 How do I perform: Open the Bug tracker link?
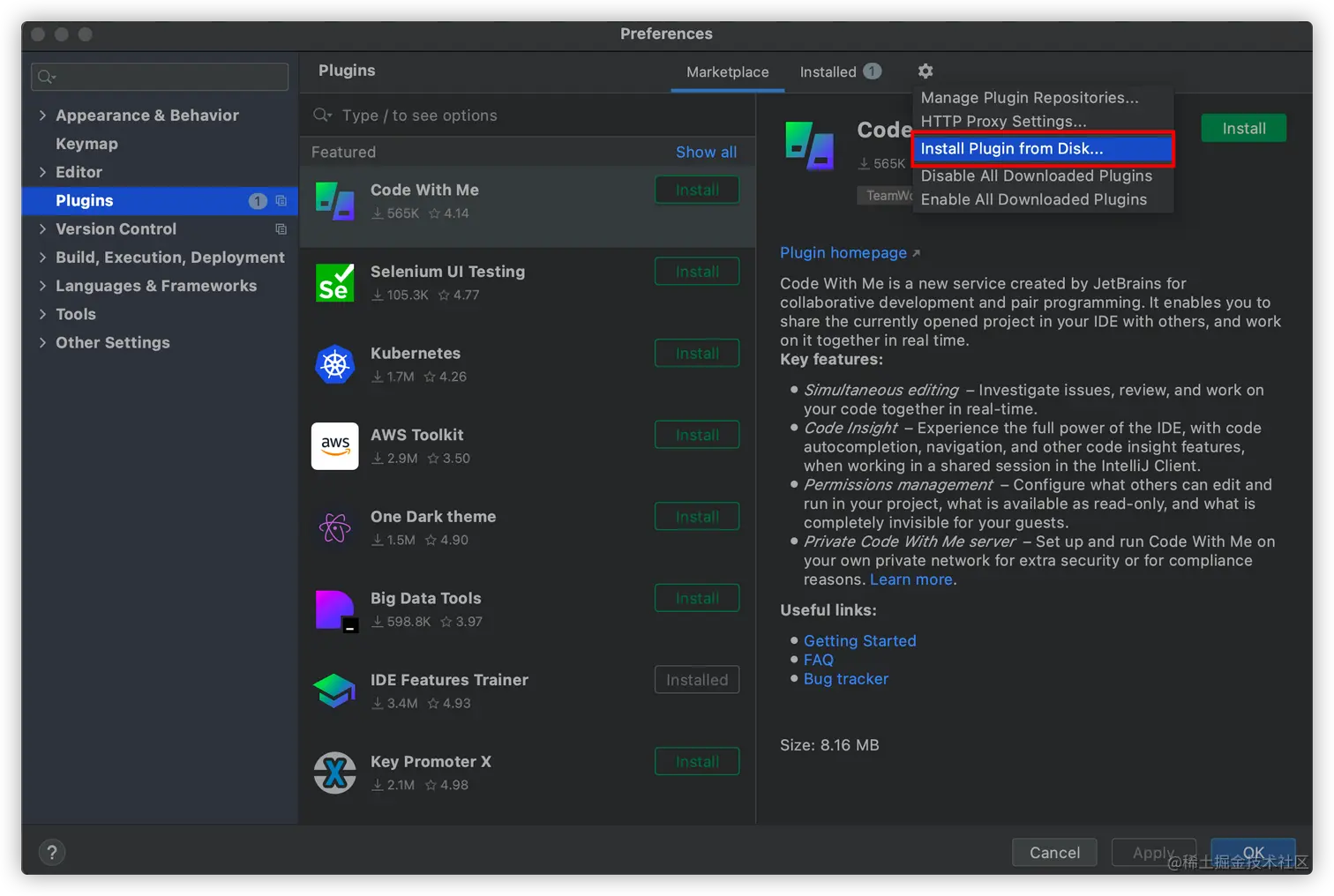845,679
